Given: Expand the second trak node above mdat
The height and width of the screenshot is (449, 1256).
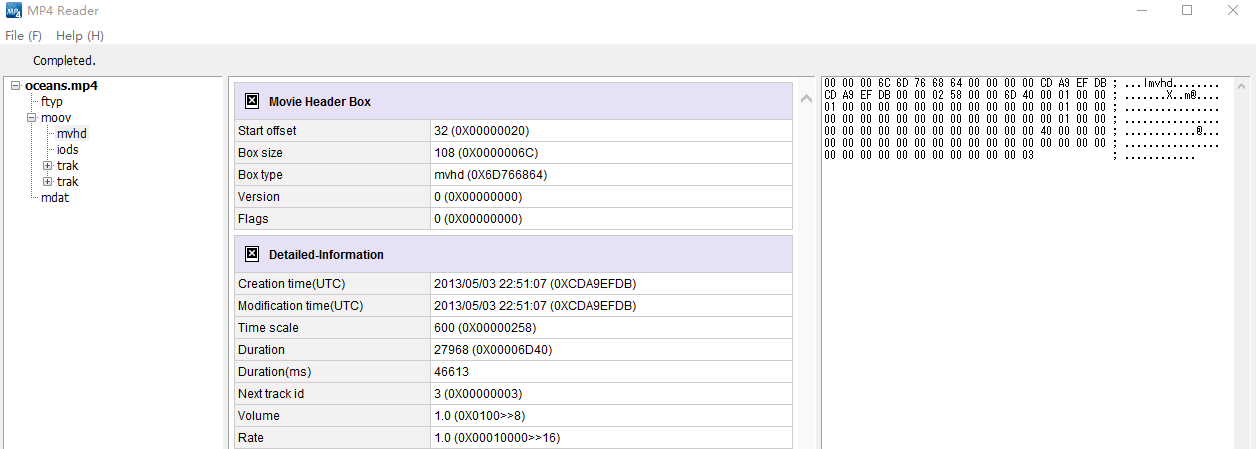Looking at the screenshot, I should 47,182.
